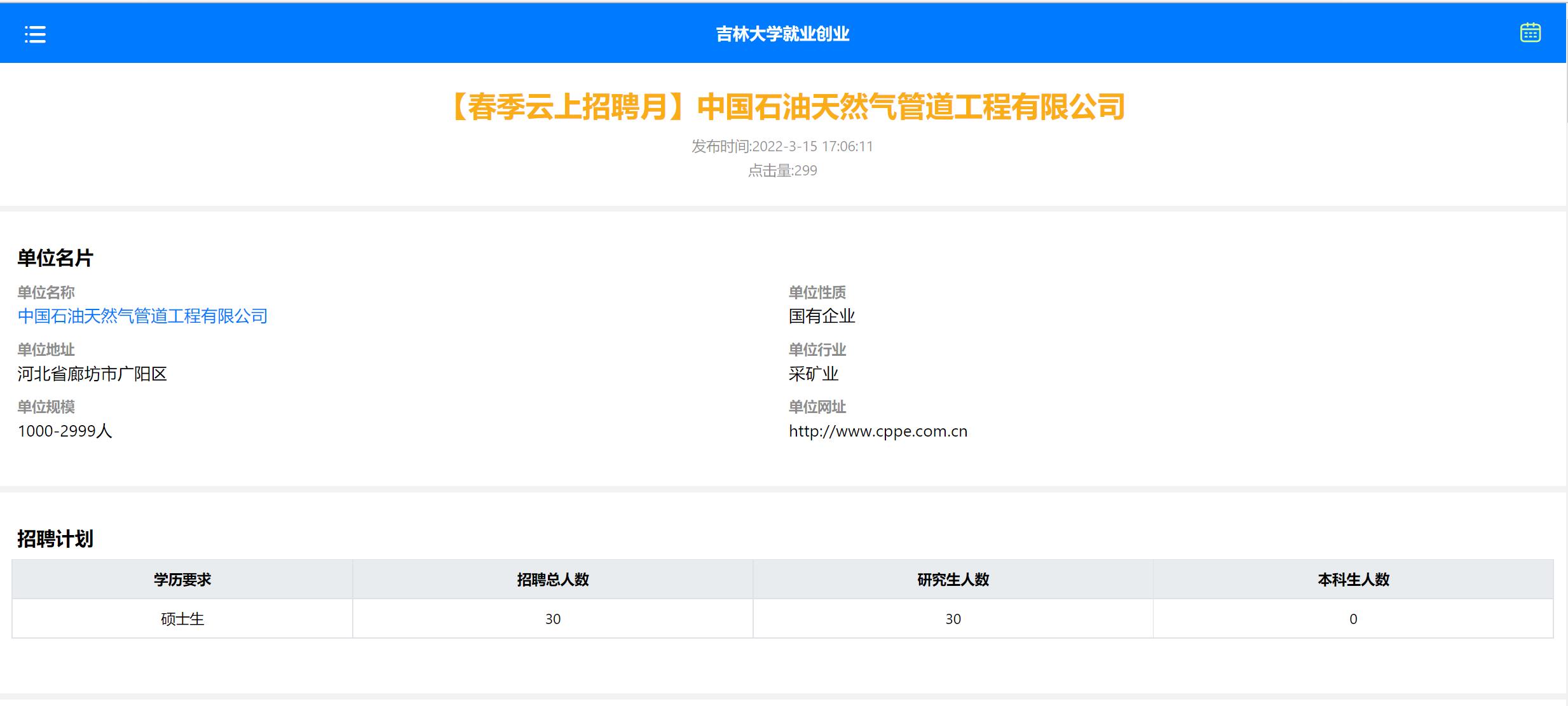Click the 吉林大学就业创业 header title

782,34
